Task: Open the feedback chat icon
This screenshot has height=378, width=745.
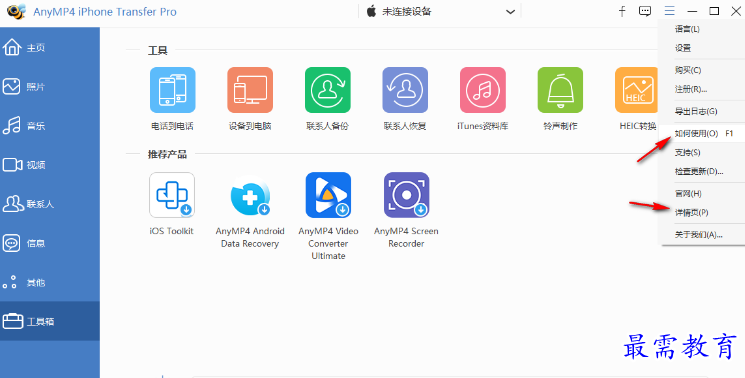Action: [645, 11]
